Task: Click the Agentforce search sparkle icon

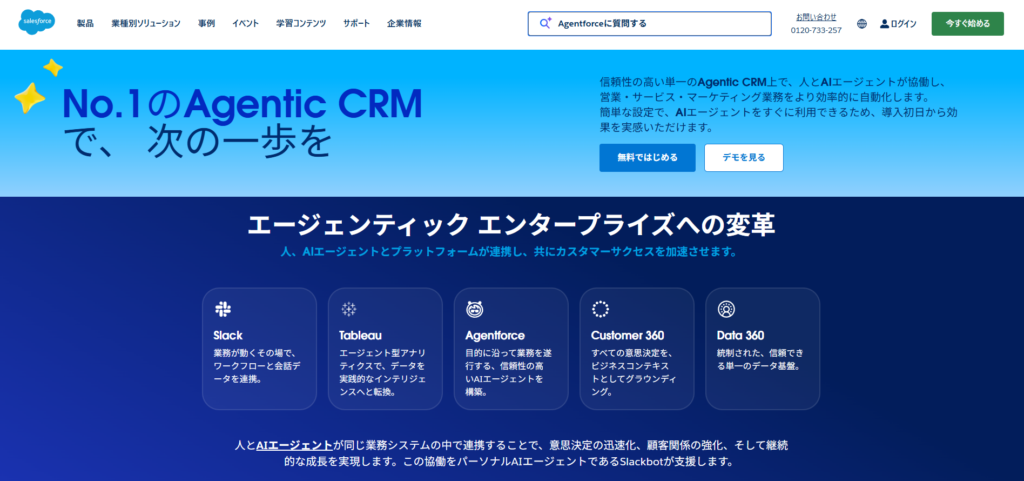Action: [x=545, y=23]
